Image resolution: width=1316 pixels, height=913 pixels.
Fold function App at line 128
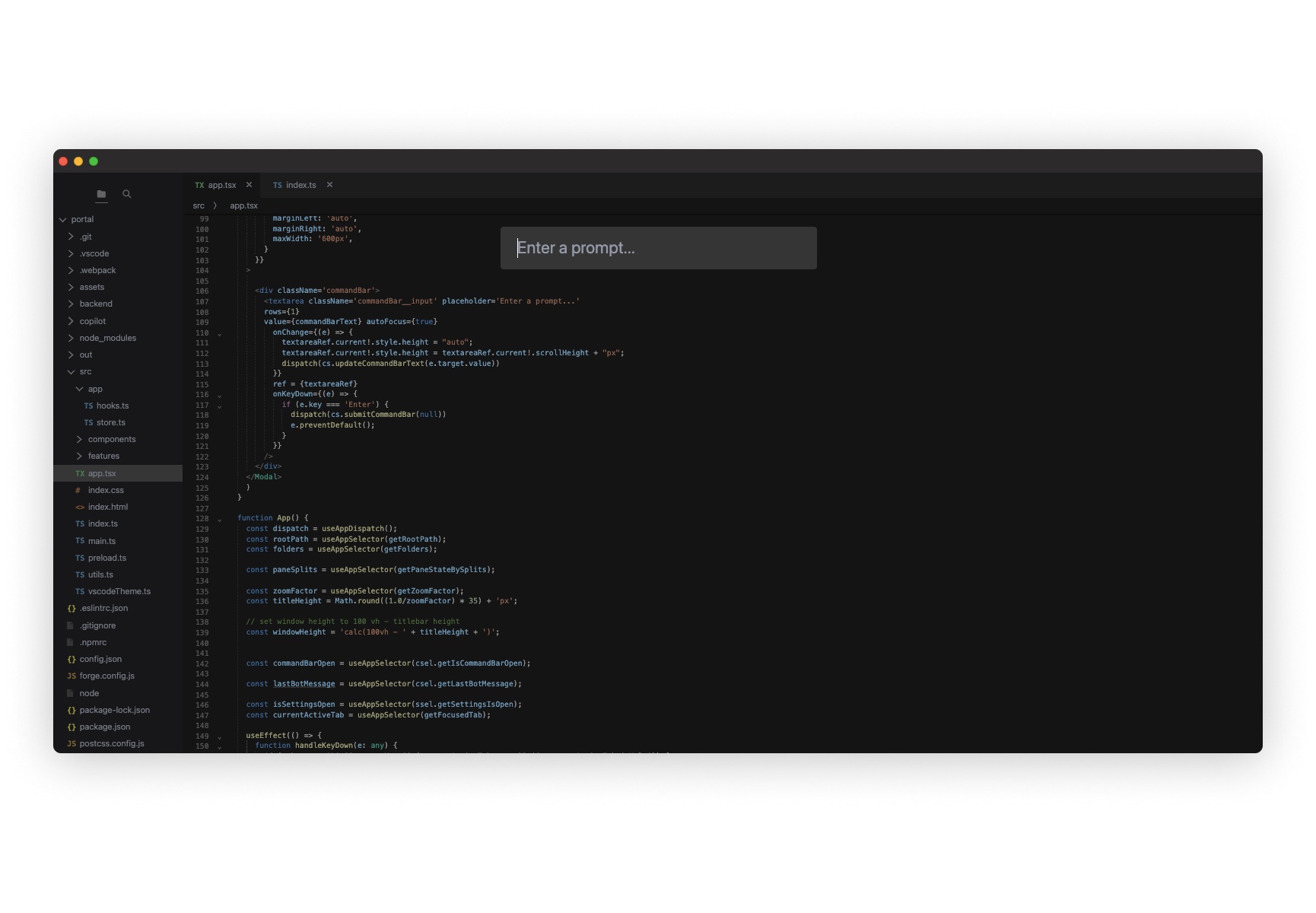tap(220, 520)
